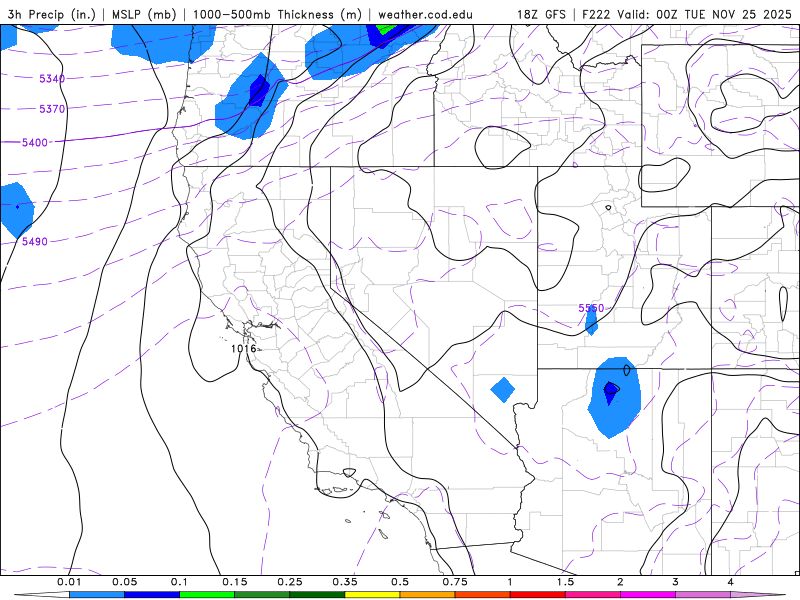
Task: Click the legend value 3
Action: [676, 582]
